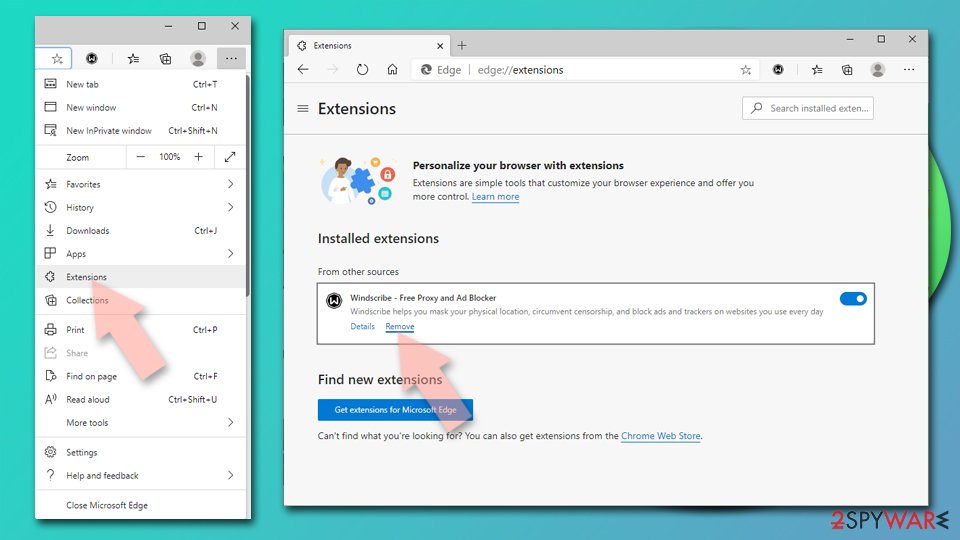Open the Learn more link

pyautogui.click(x=495, y=197)
